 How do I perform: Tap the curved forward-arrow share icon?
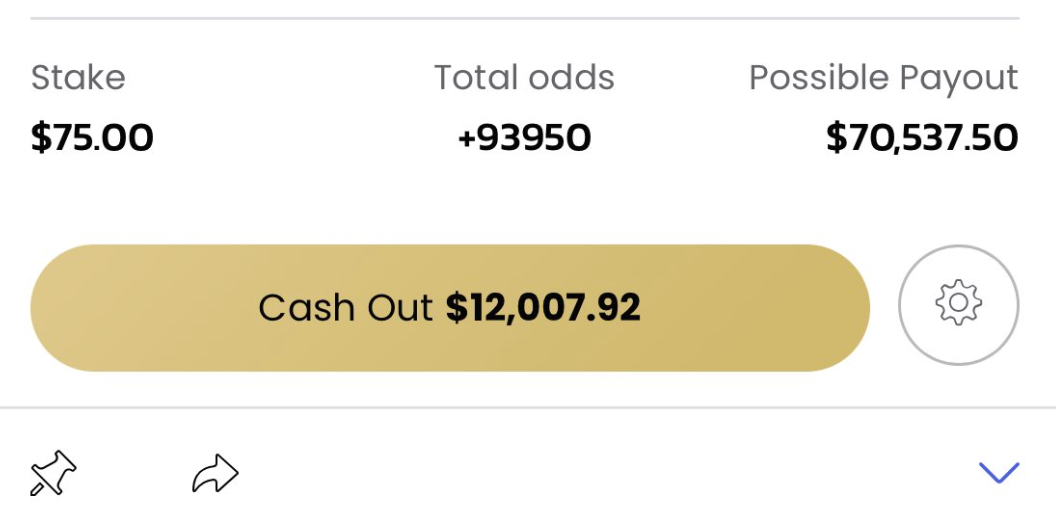[x=216, y=473]
